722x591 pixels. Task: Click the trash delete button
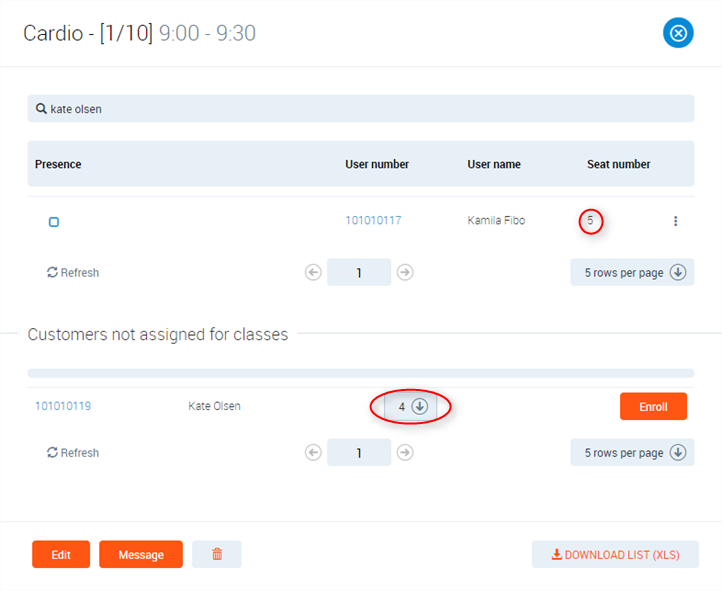[217, 554]
